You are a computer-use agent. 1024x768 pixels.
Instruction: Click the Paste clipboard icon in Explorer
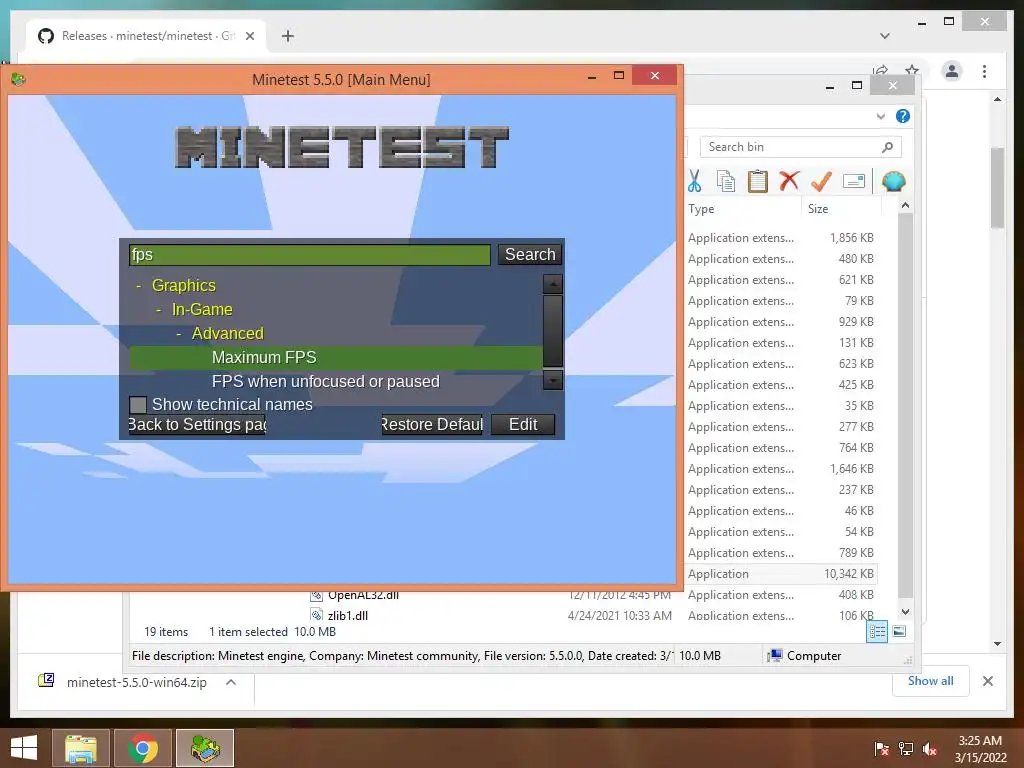click(758, 182)
